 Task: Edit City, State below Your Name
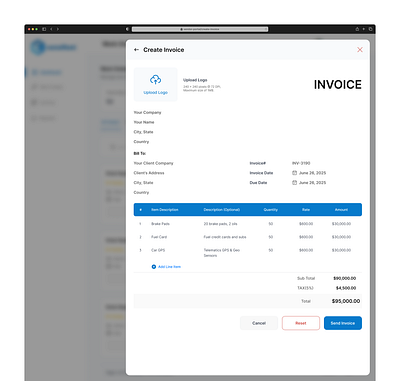pyautogui.click(x=143, y=132)
